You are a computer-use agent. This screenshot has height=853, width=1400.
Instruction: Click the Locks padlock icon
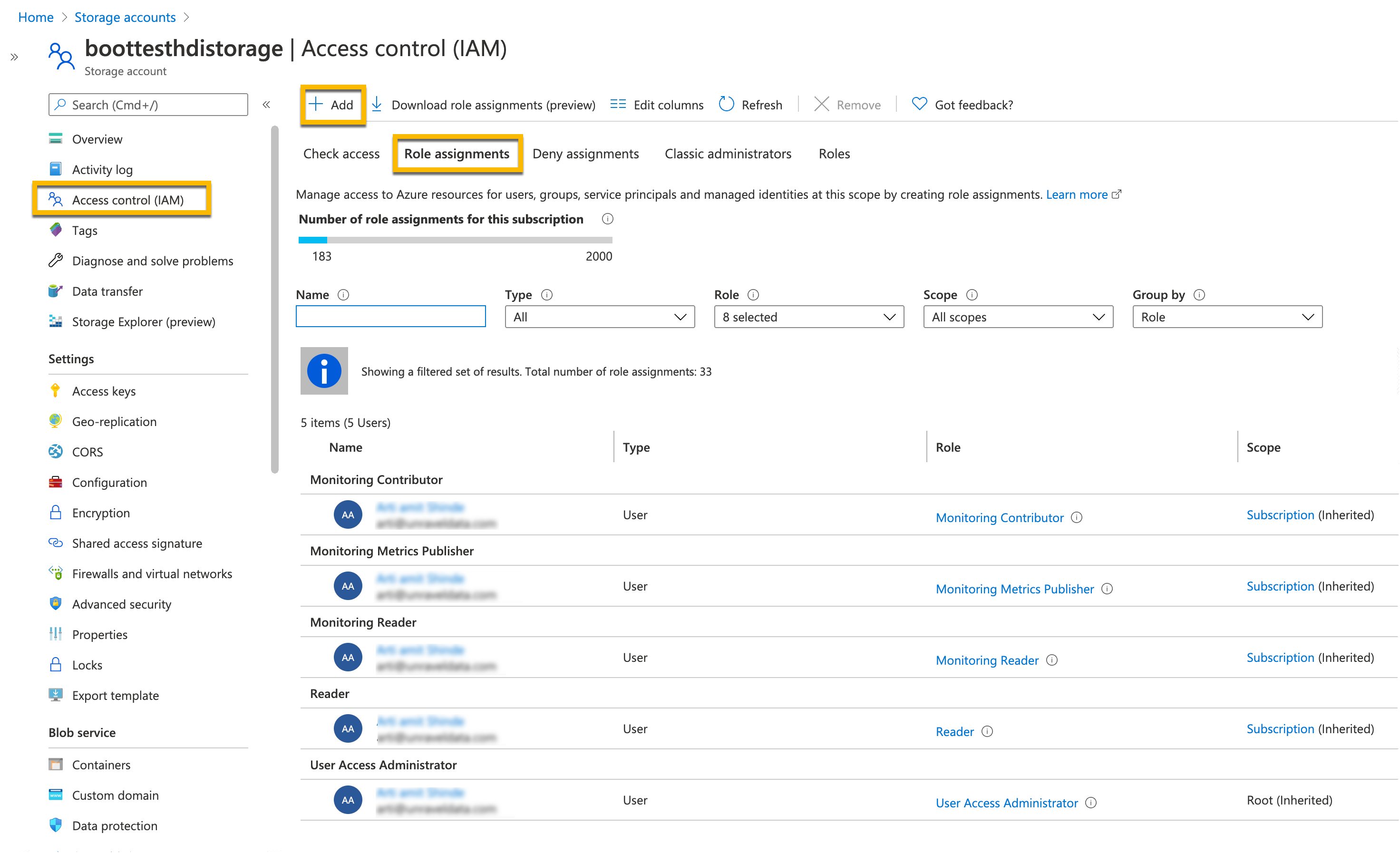pyautogui.click(x=56, y=664)
